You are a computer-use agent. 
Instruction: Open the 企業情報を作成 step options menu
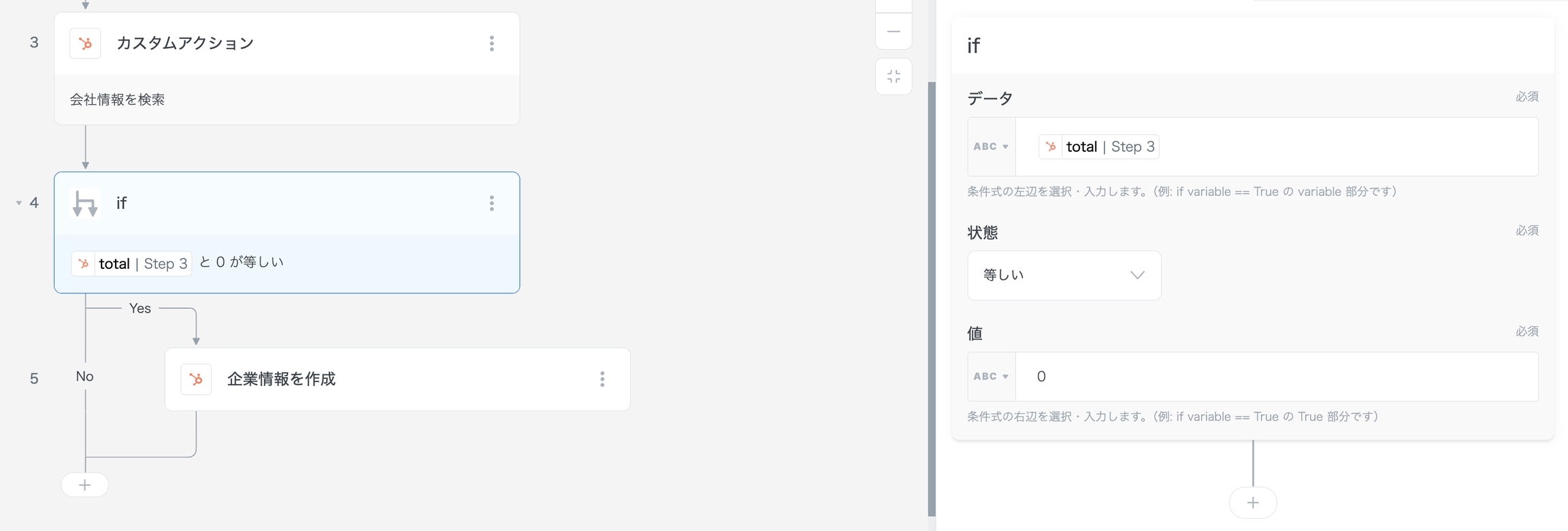click(x=602, y=379)
